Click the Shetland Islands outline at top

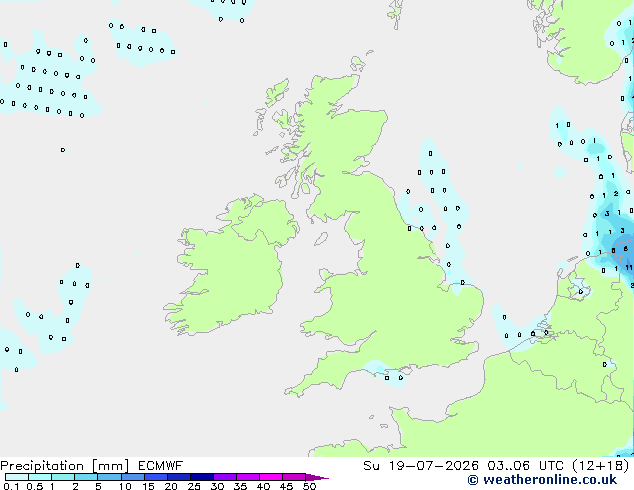395,14
